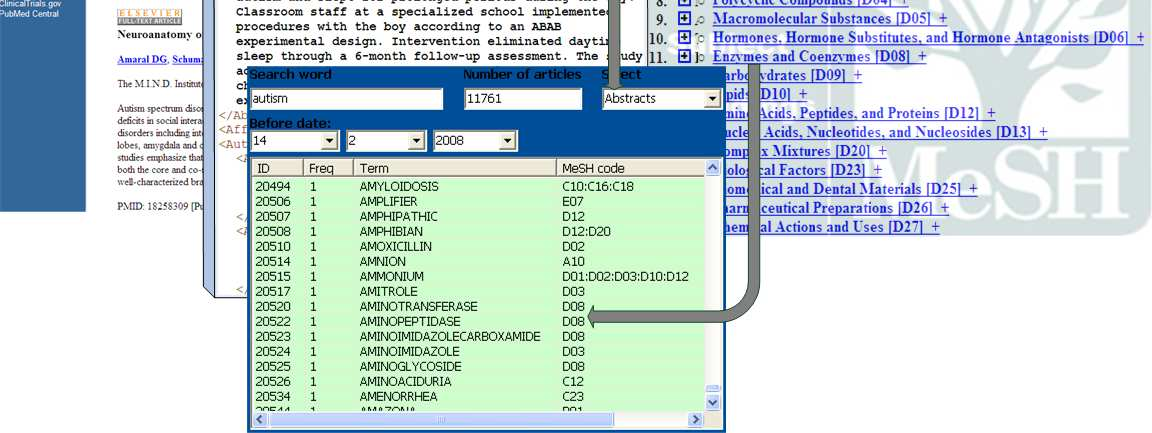Select the AMINOPEPTIDASE term row
1152x433 pixels.
[478, 322]
